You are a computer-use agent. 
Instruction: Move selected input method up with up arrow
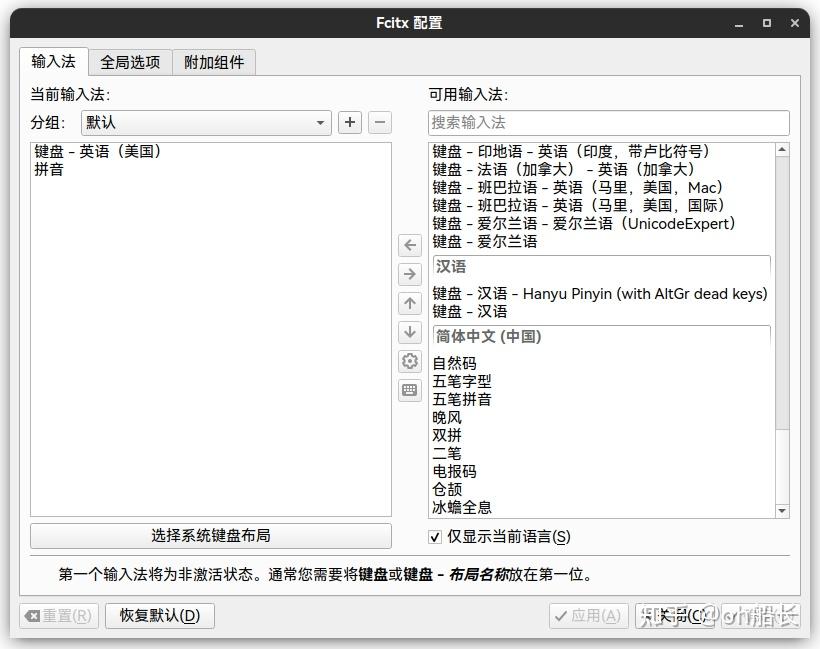[x=409, y=303]
